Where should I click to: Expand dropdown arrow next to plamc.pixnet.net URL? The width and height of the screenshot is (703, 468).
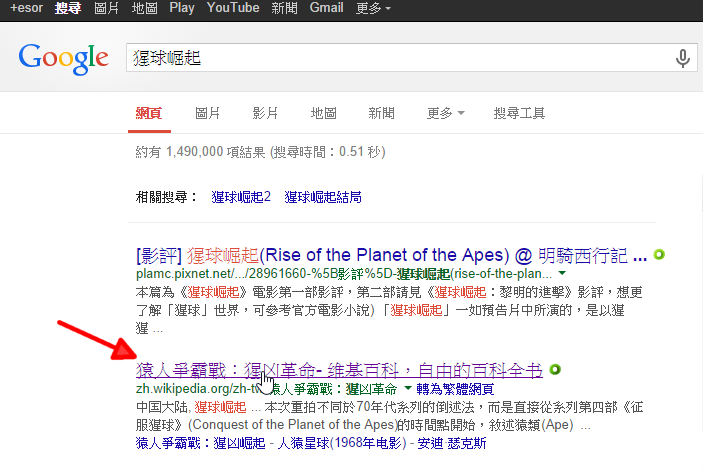[562, 273]
